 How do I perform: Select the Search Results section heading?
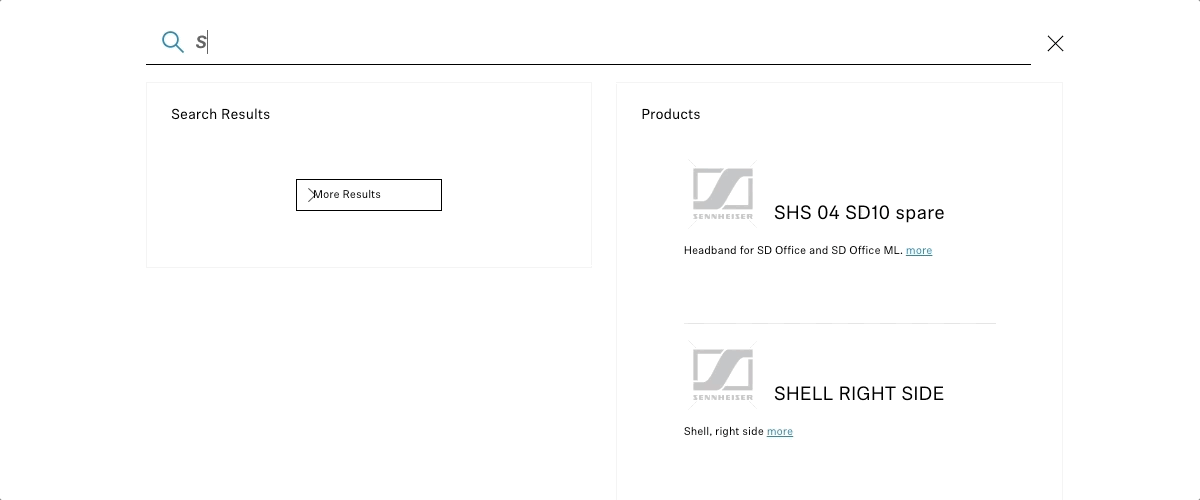(221, 114)
